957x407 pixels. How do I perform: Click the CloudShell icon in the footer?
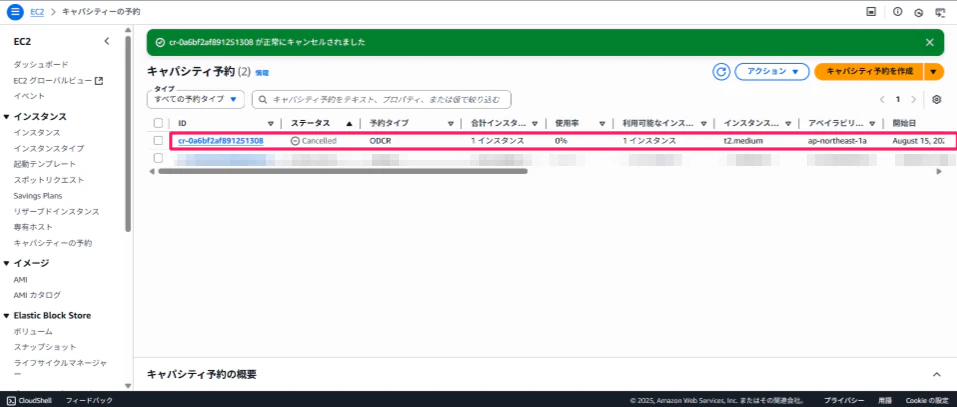(10, 401)
